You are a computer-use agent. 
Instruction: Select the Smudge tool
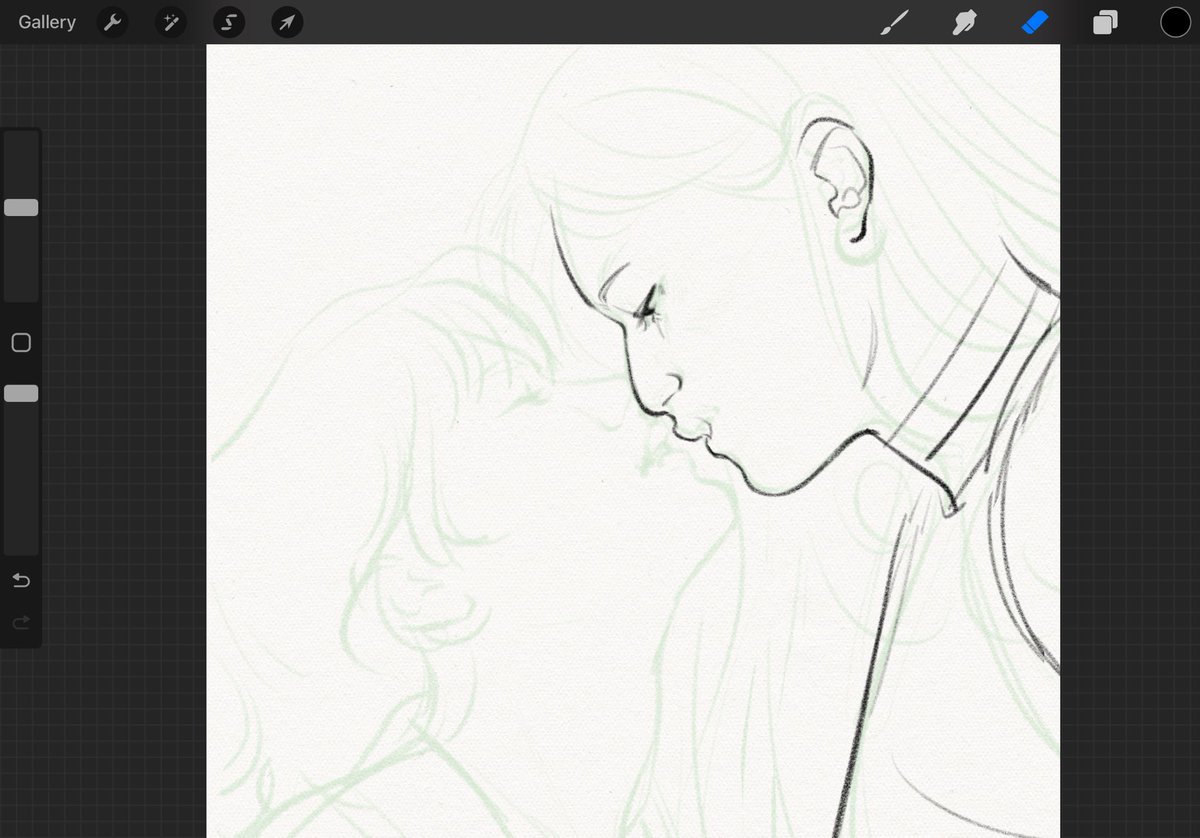pyautogui.click(x=964, y=22)
